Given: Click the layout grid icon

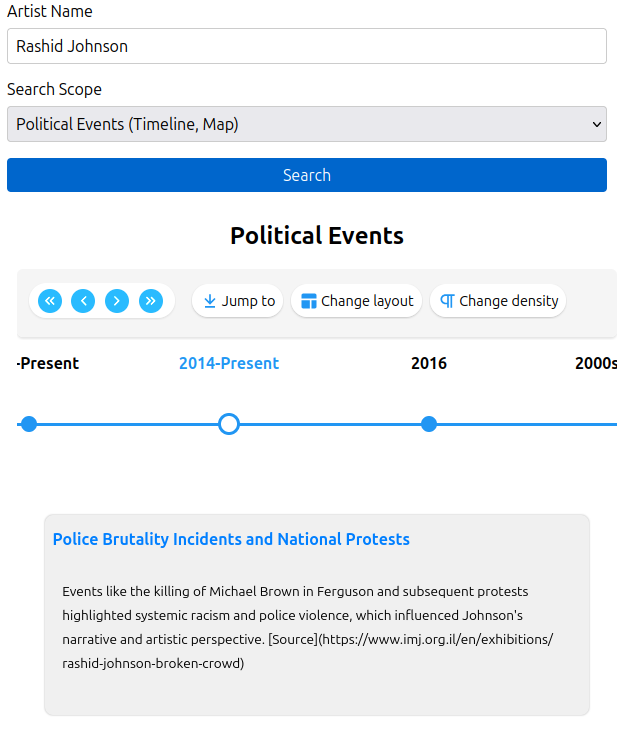Looking at the screenshot, I should pyautogui.click(x=309, y=301).
